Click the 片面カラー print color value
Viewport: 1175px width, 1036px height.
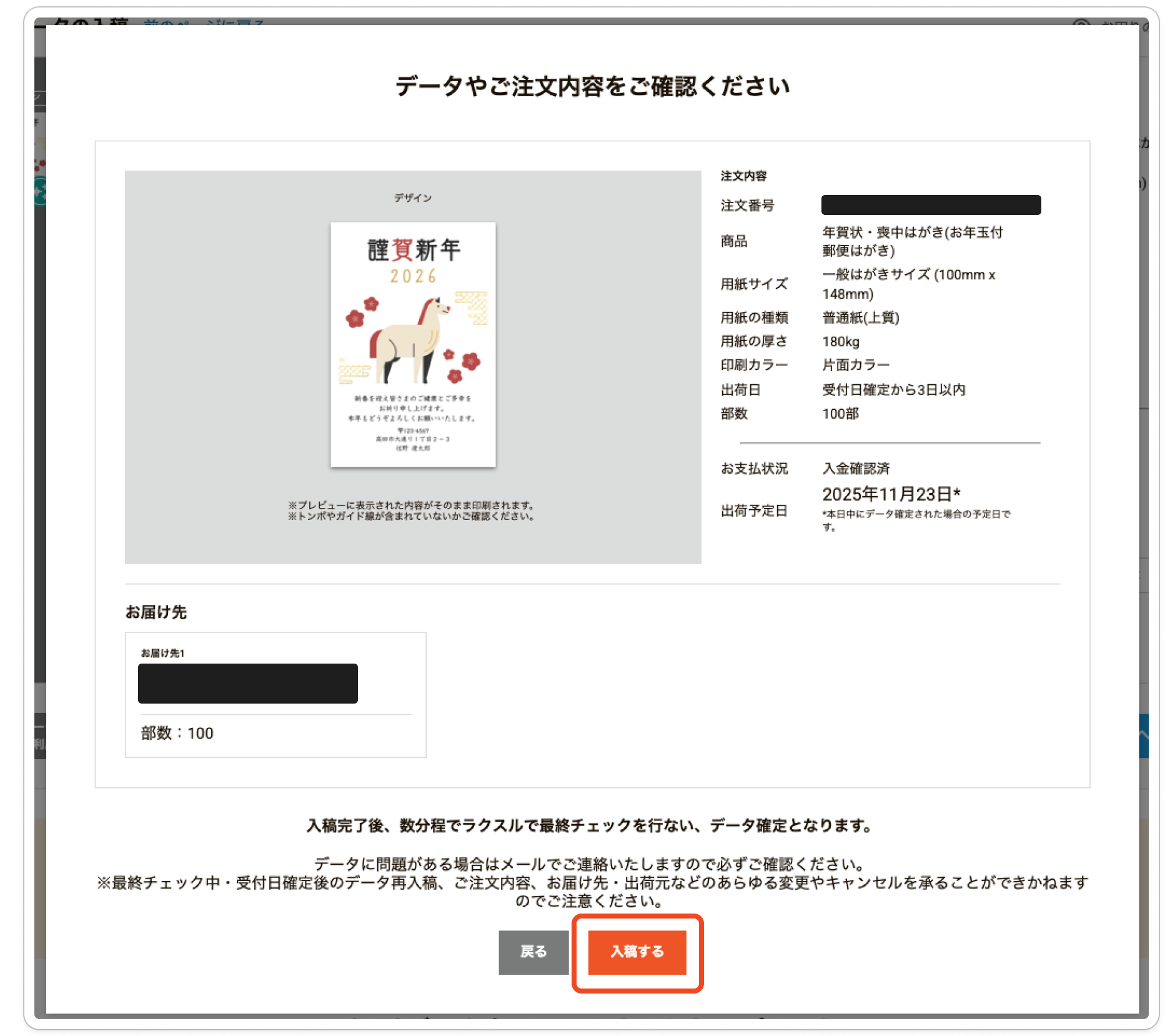tap(855, 364)
